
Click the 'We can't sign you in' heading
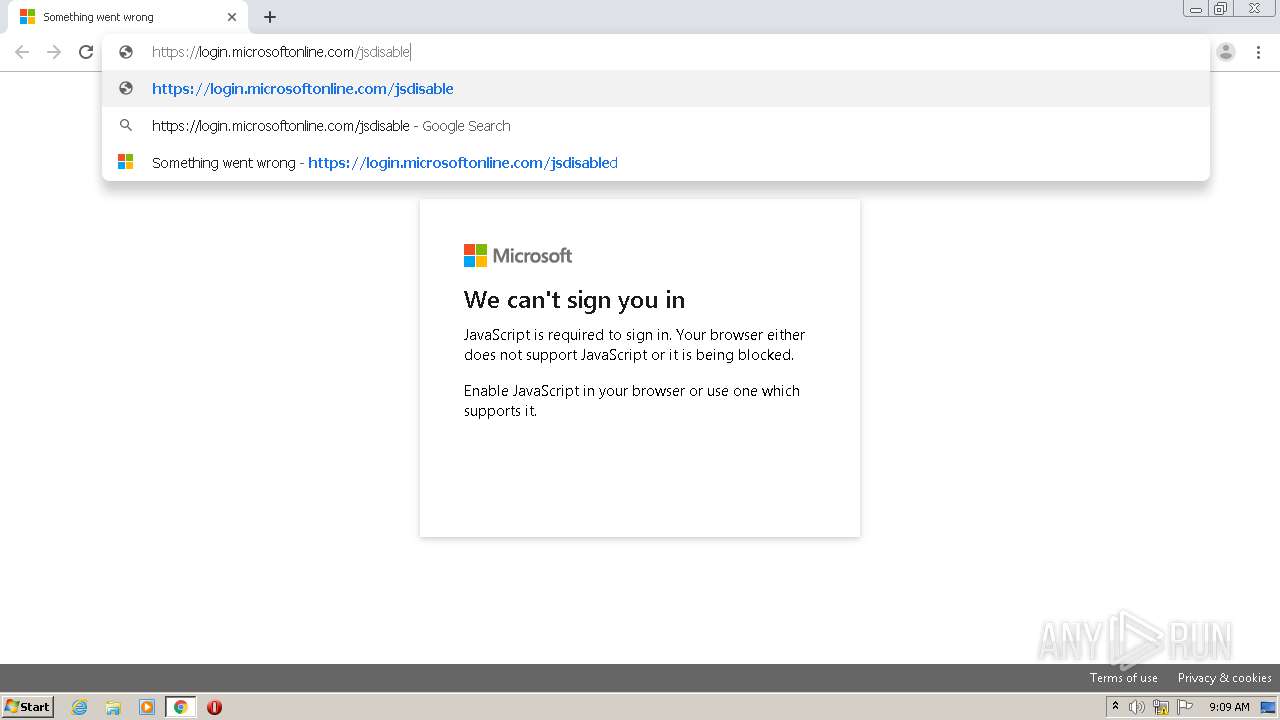574,300
